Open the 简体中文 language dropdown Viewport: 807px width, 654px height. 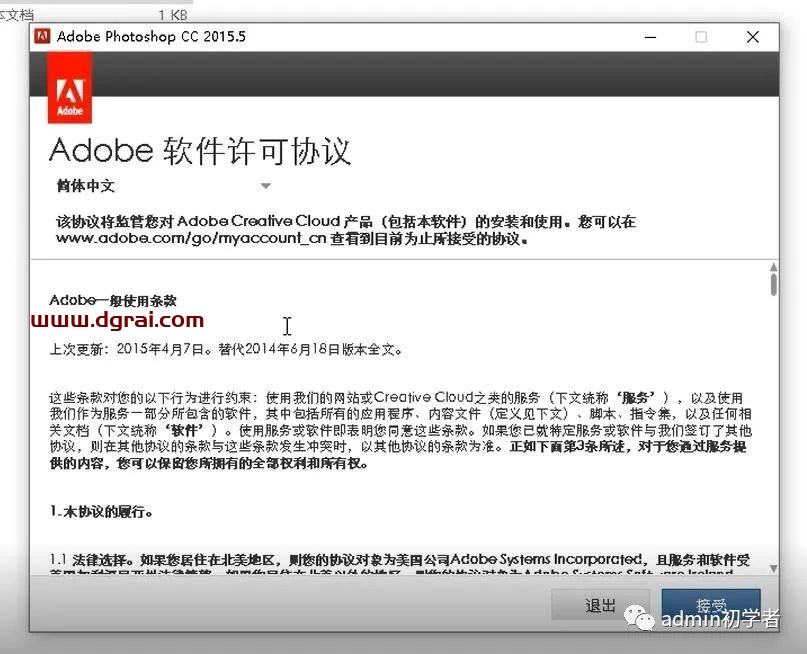tap(164, 186)
